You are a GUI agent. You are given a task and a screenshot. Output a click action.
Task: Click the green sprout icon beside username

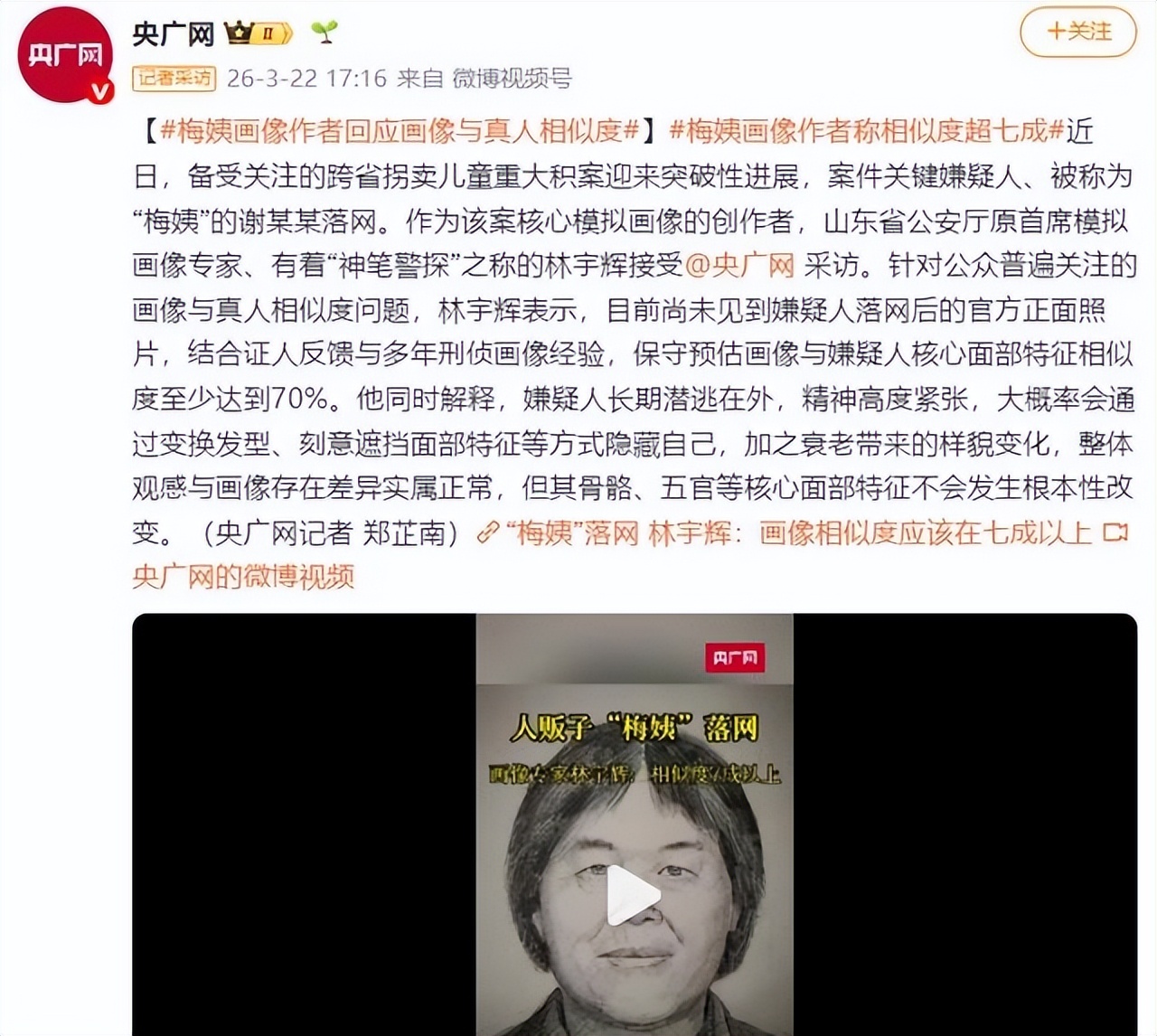pyautogui.click(x=324, y=33)
